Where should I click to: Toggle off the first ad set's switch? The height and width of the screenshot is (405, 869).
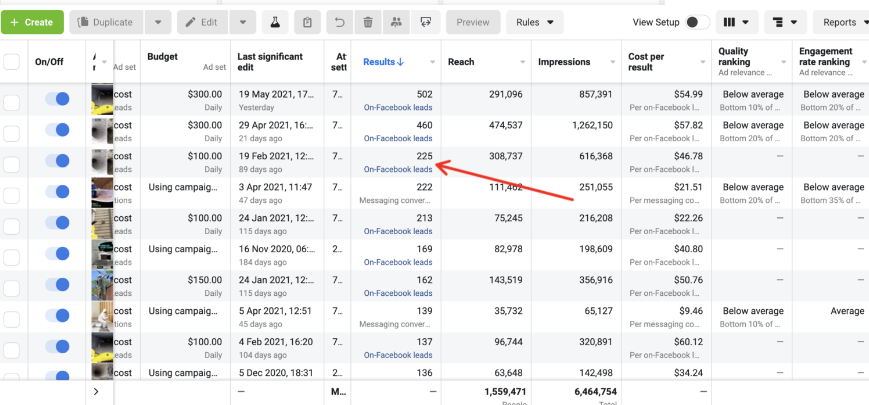pyautogui.click(x=57, y=100)
